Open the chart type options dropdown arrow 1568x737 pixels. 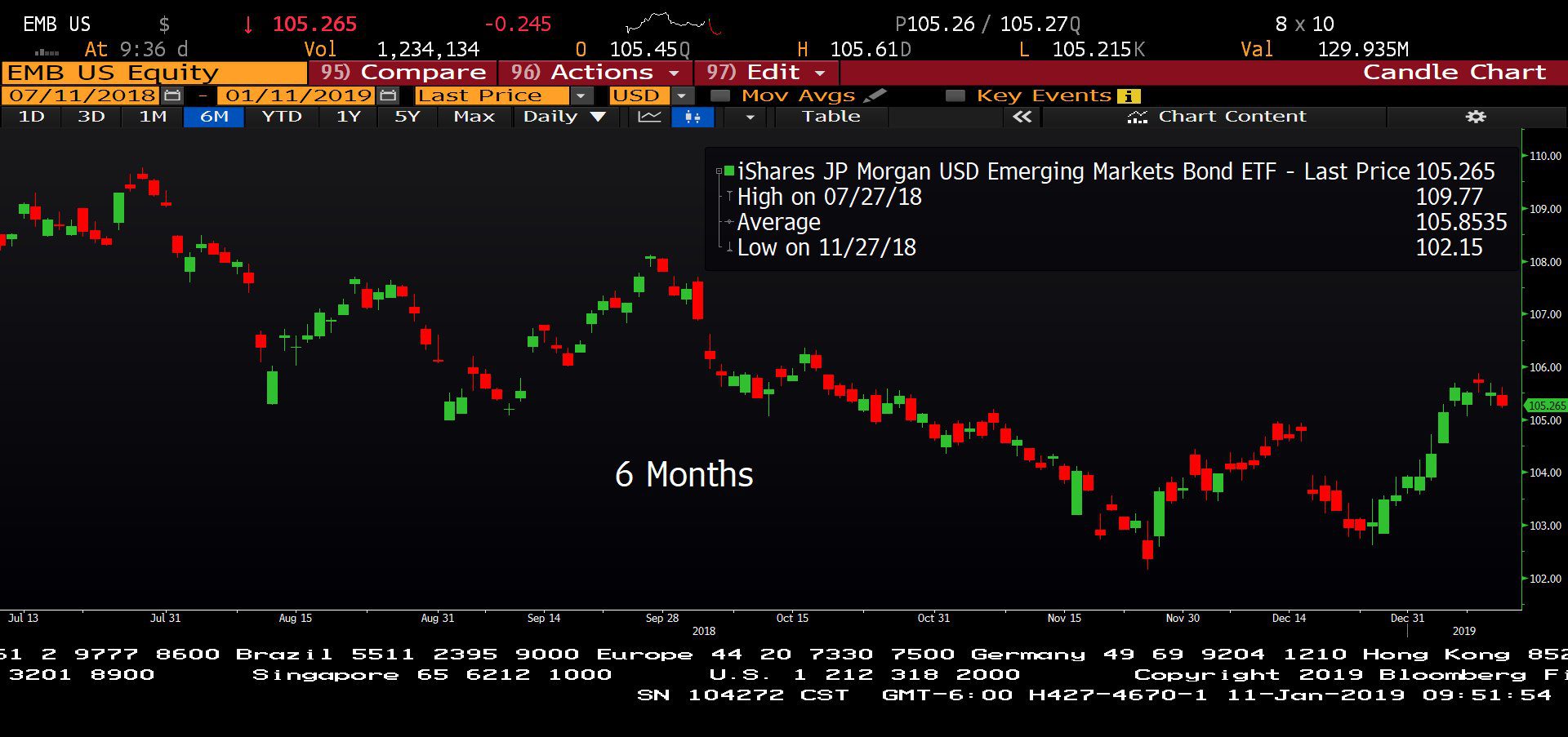[750, 117]
